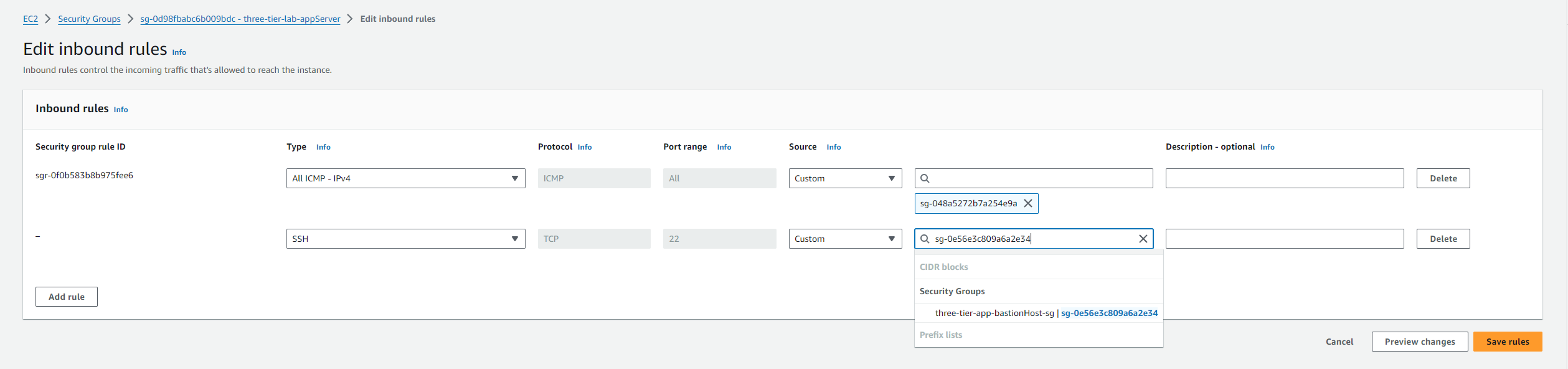Clear the SSH rule source search text

(1143, 239)
